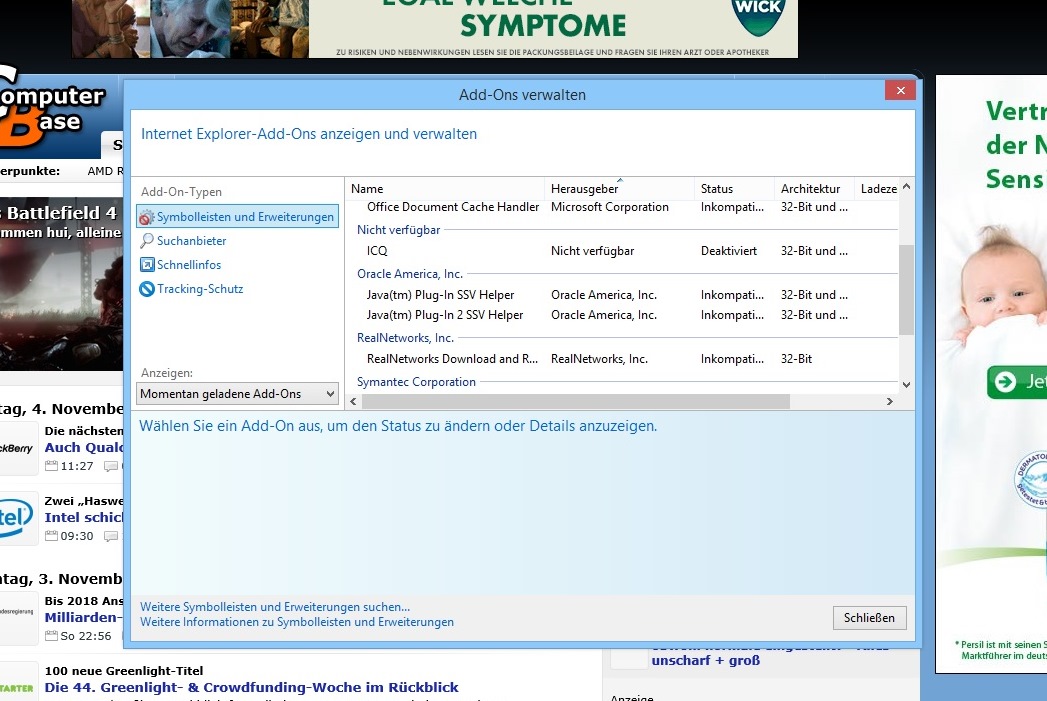
Task: Click the Symbolleisten gear icon
Action: click(x=147, y=217)
